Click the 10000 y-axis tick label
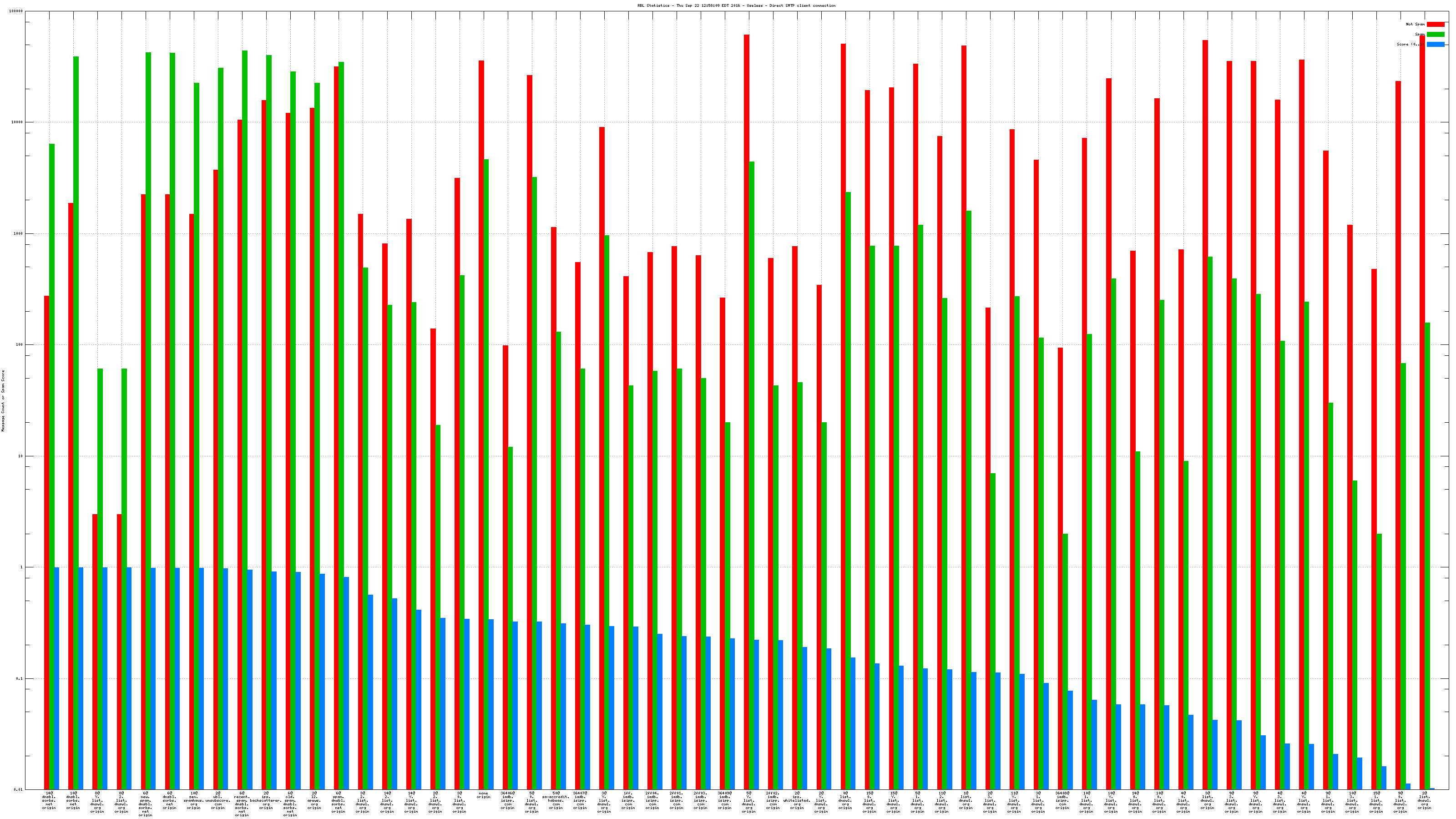Image resolution: width=1456 pixels, height=819 pixels. coord(18,122)
